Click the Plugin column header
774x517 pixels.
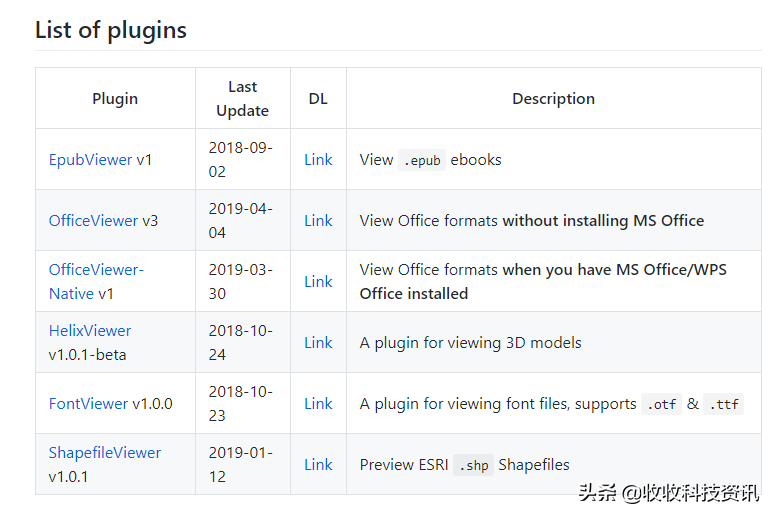(x=115, y=98)
